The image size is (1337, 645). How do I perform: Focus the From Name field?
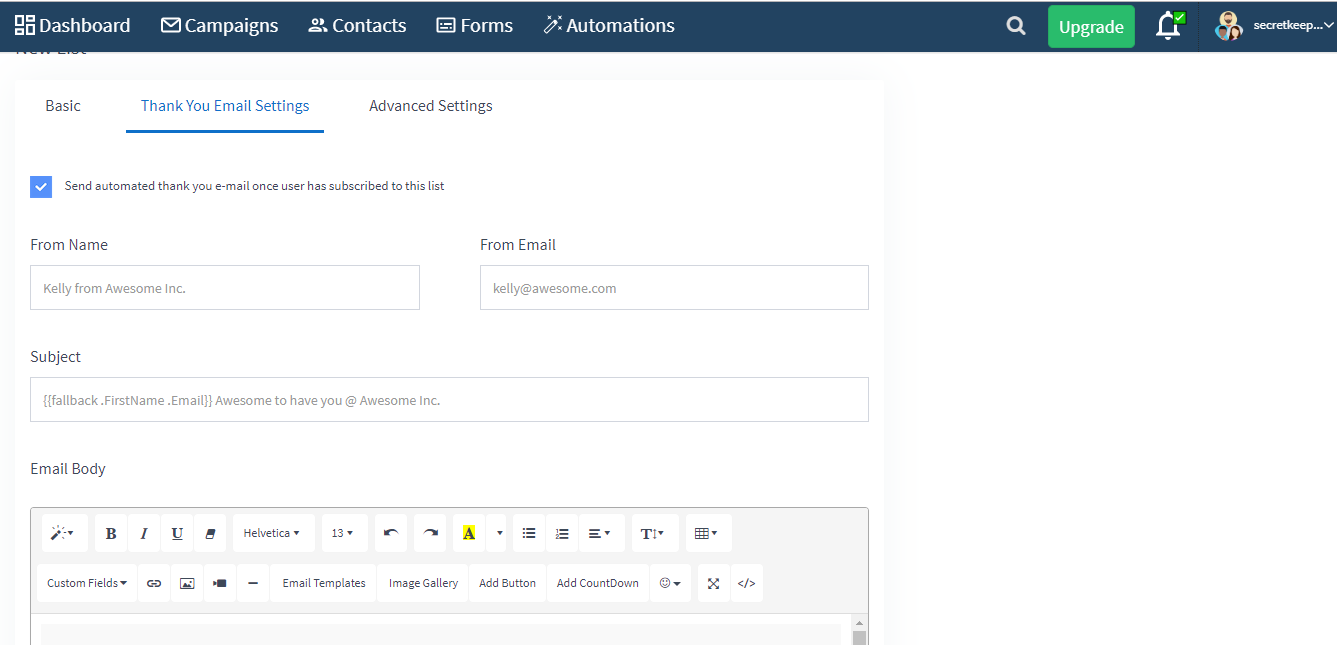[225, 287]
